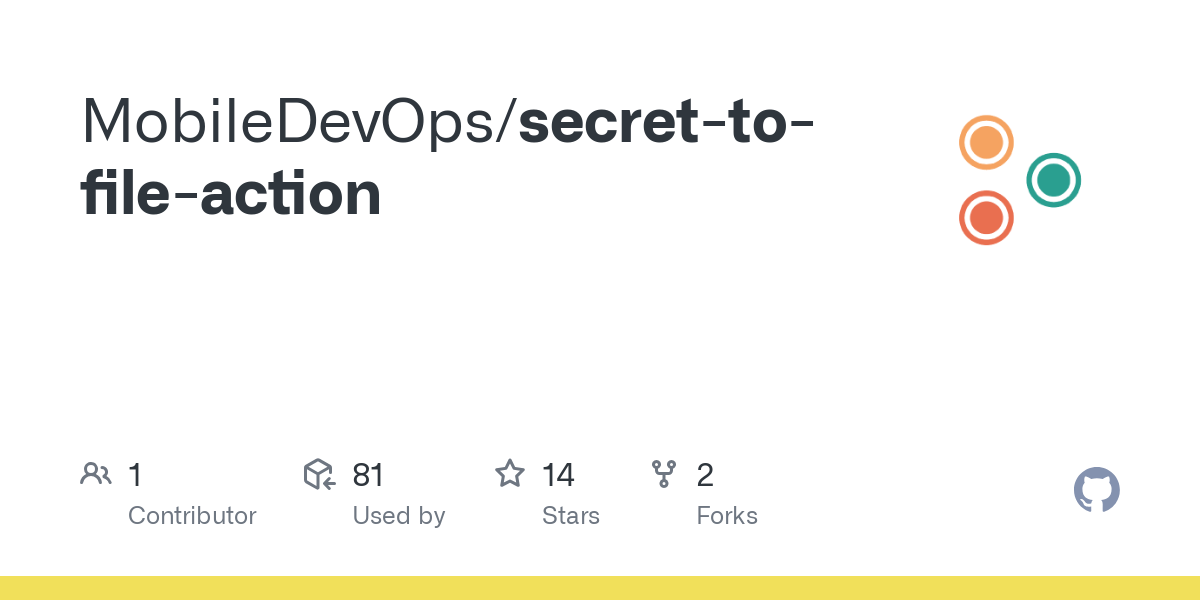Click the forks count of 2
This screenshot has height=600, width=1200.
[705, 475]
